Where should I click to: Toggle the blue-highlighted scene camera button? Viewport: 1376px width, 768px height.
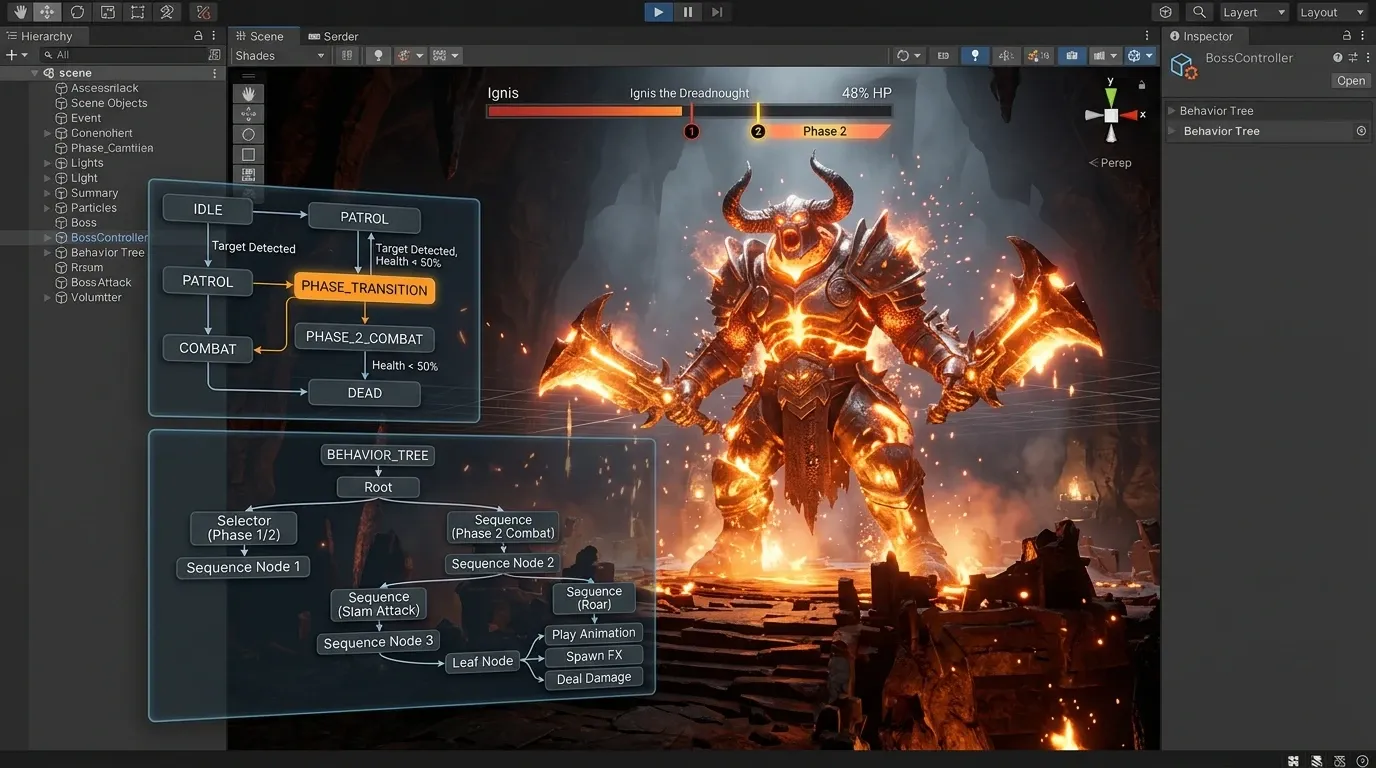tap(1072, 56)
